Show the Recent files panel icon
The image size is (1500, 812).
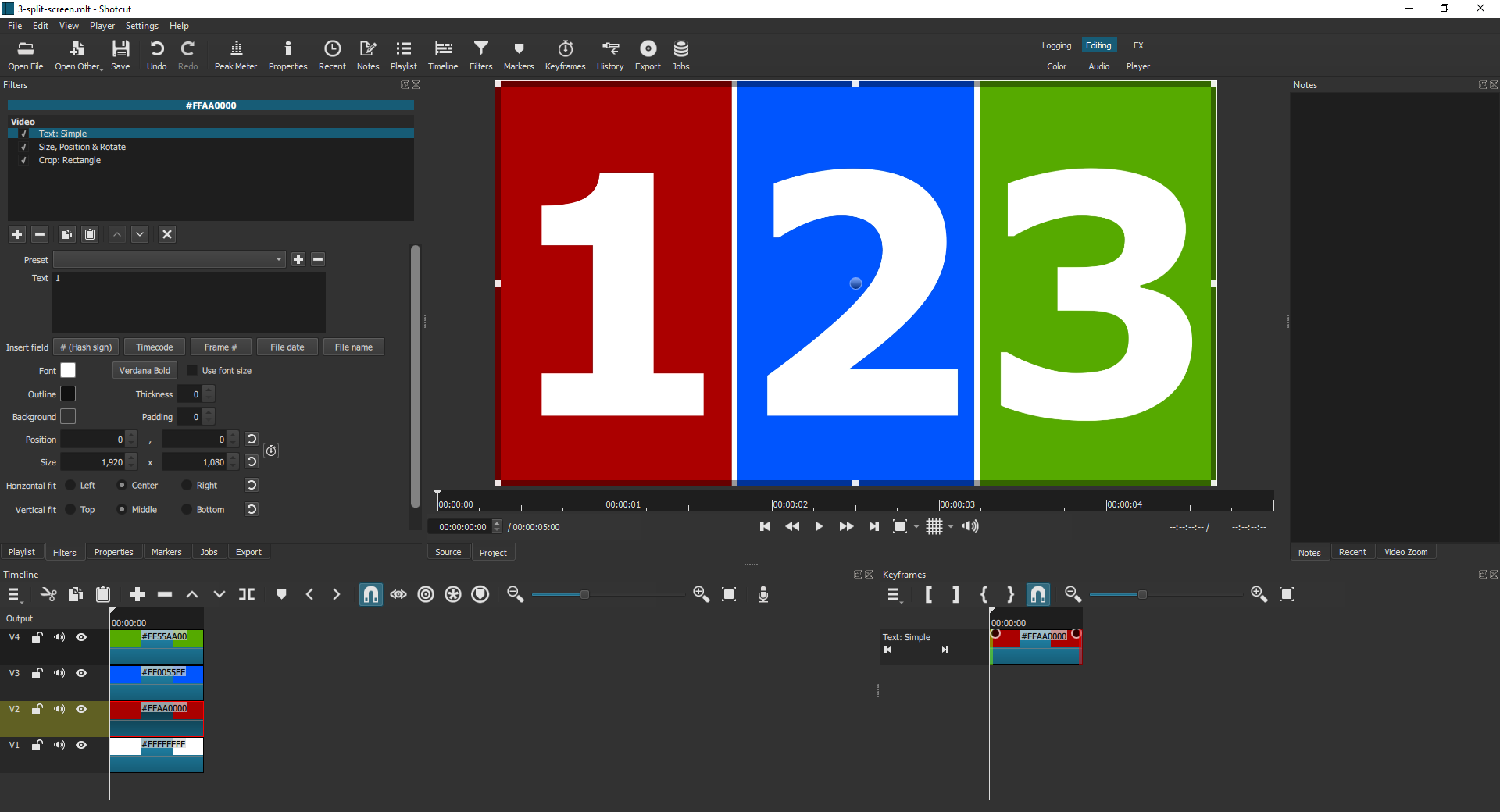pos(332,55)
